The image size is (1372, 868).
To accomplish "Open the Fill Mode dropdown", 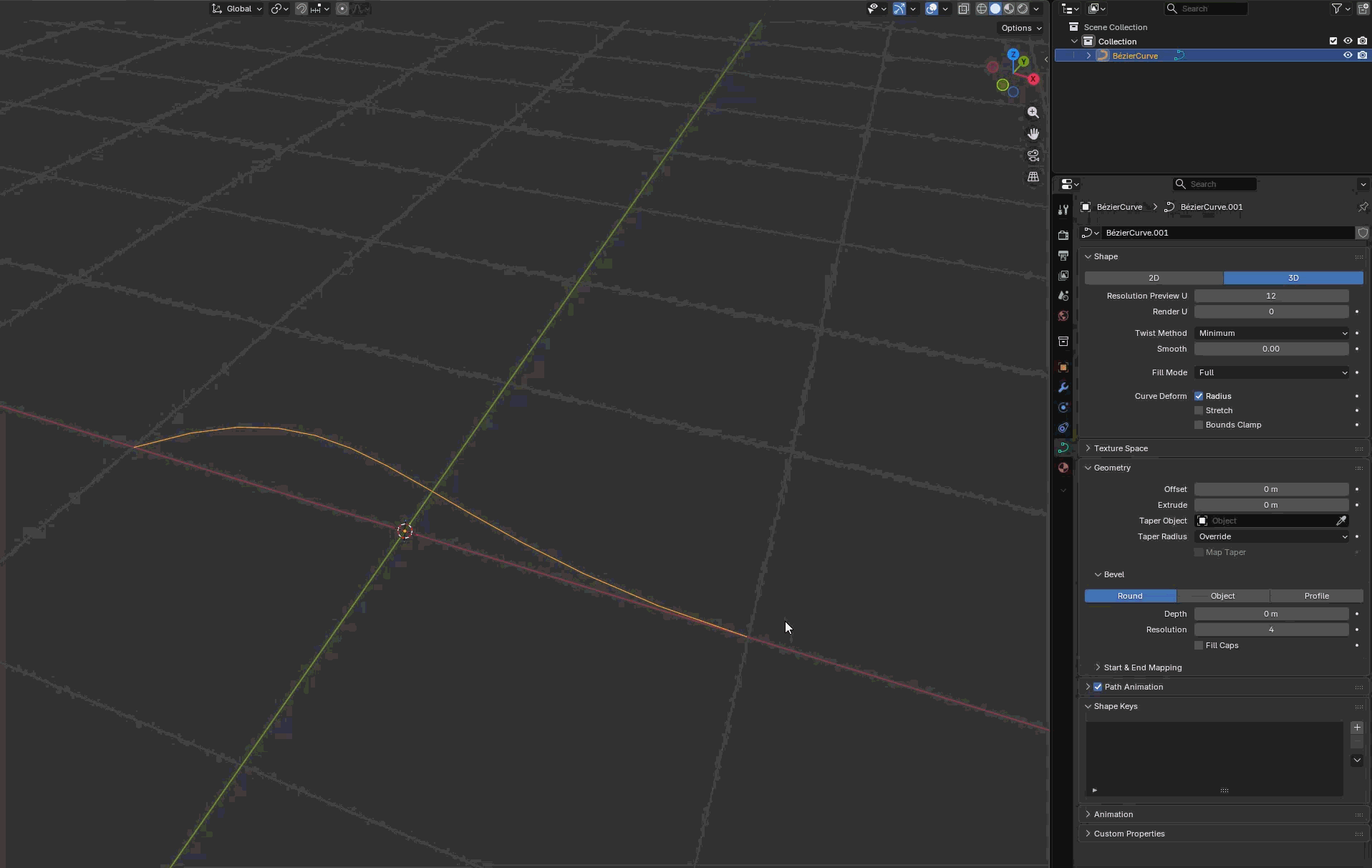I will tap(1271, 372).
